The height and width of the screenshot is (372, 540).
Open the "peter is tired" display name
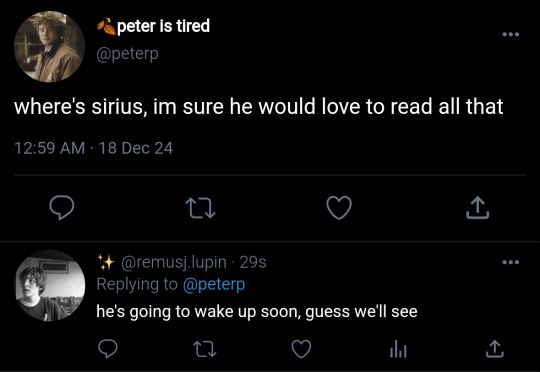tap(163, 26)
